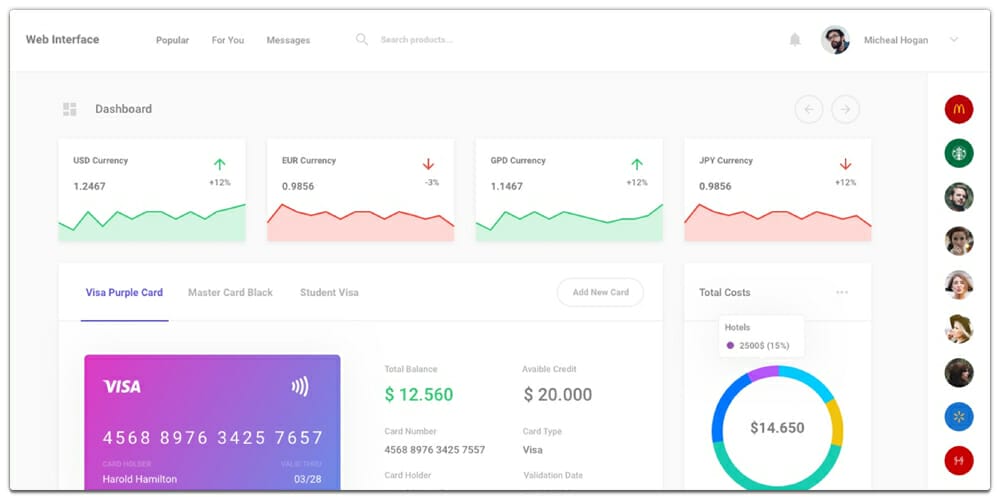Go to next with right arrow button
This screenshot has height=500, width=1000.
[845, 109]
